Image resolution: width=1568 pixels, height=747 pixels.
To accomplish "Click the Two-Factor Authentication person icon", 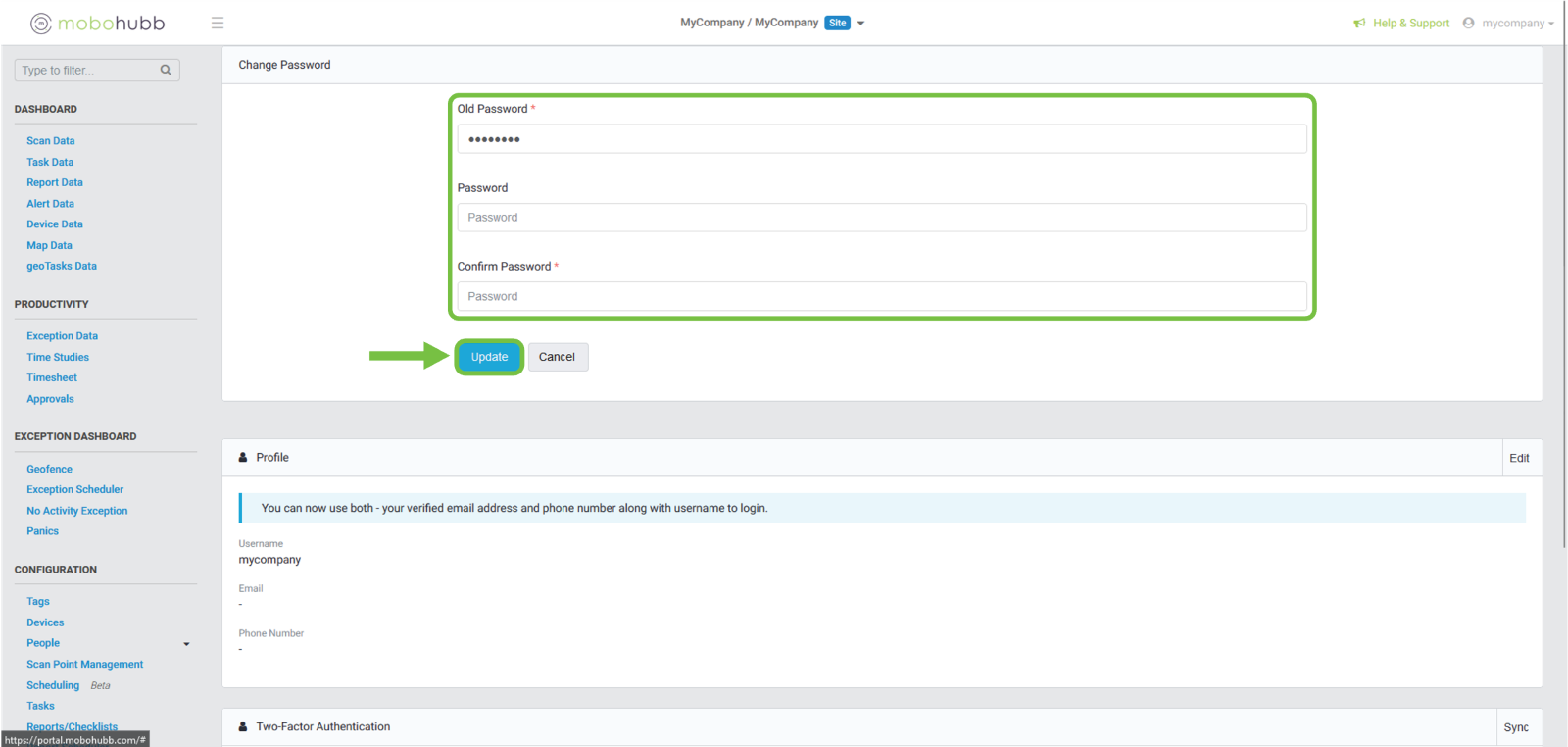I will (x=243, y=727).
